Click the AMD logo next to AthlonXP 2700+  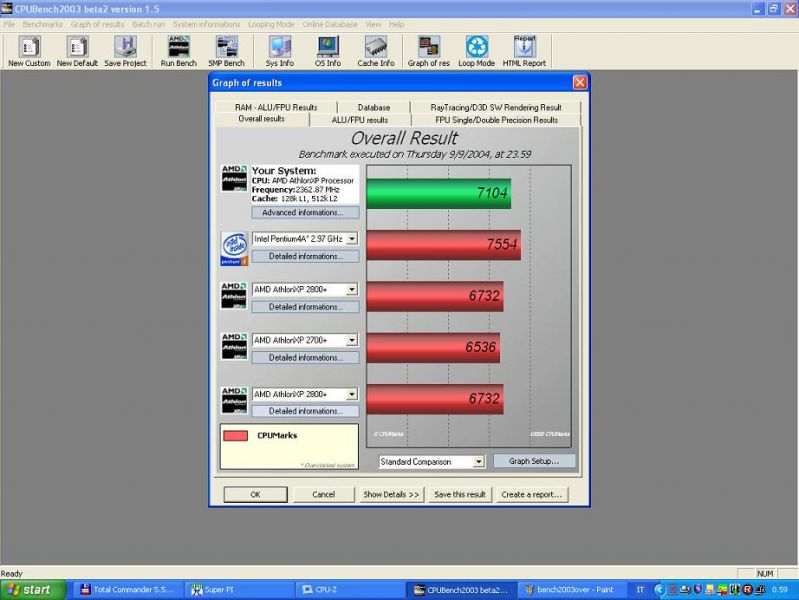234,347
